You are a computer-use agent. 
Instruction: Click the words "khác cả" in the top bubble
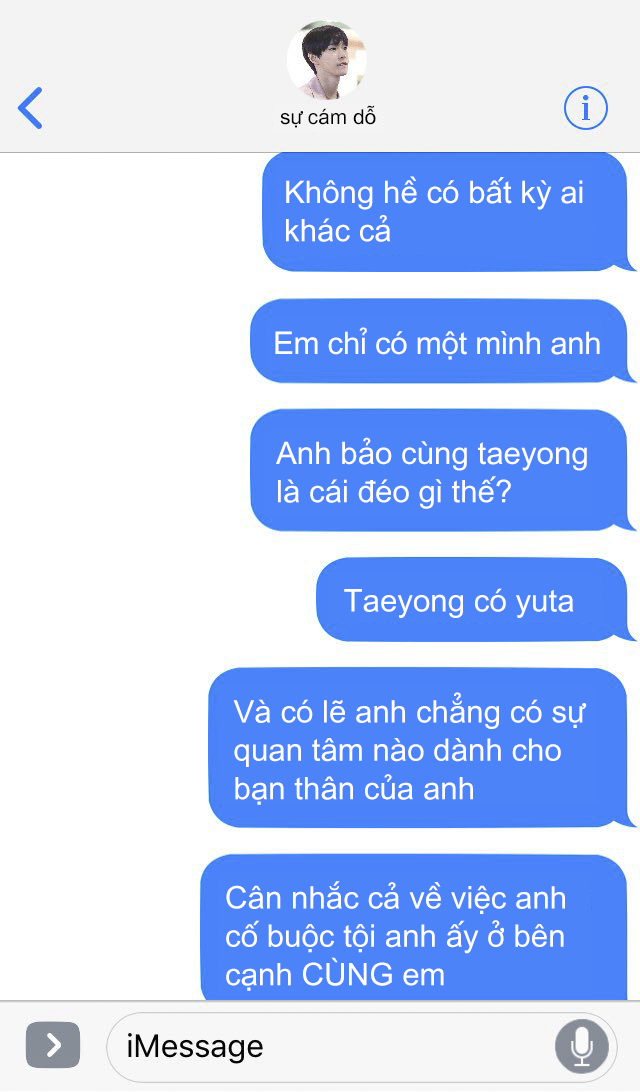pos(338,231)
